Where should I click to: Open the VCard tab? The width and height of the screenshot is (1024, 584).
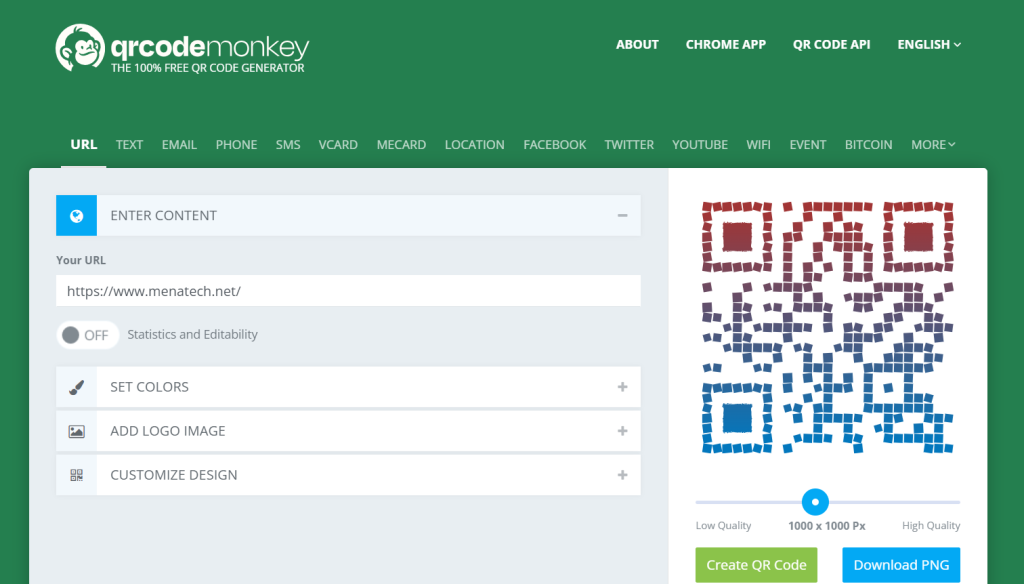coord(338,144)
